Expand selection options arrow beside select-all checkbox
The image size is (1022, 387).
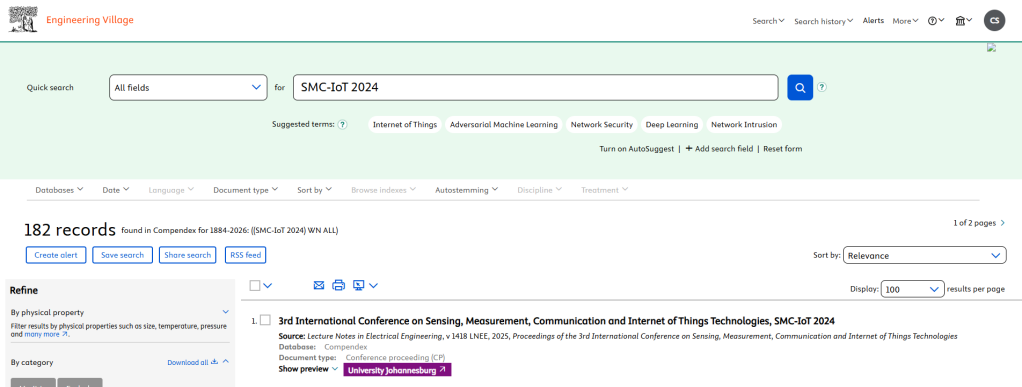tap(268, 285)
